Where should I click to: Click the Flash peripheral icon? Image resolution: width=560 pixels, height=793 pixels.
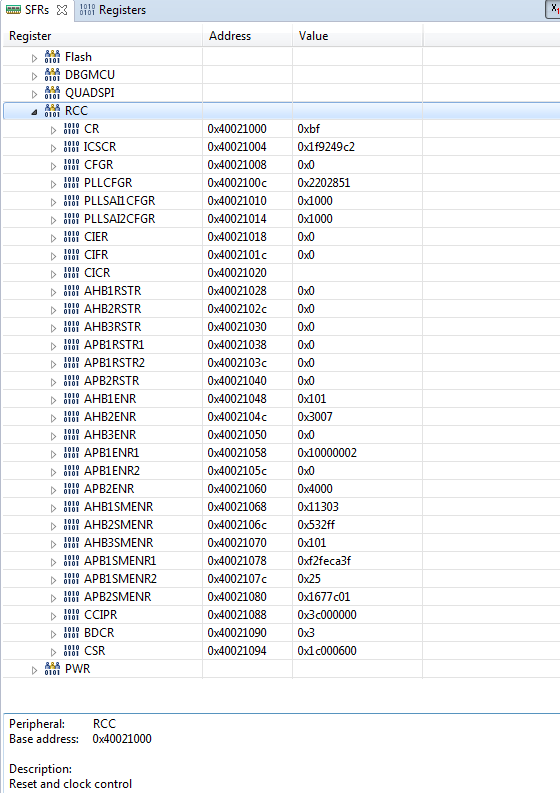pyautogui.click(x=52, y=57)
